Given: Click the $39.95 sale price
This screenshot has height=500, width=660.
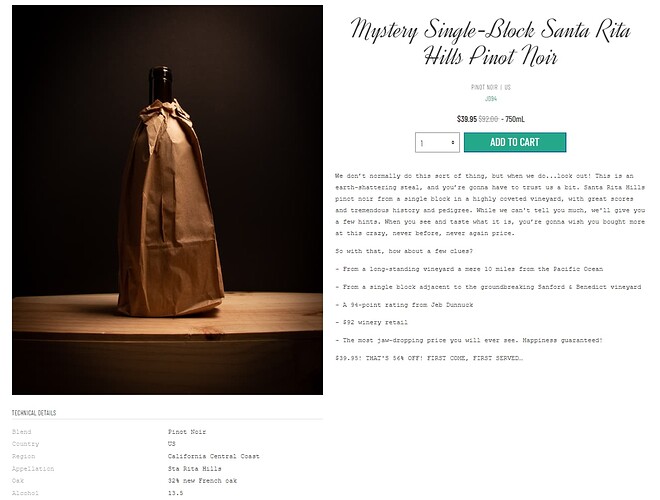Looking at the screenshot, I should [467, 119].
